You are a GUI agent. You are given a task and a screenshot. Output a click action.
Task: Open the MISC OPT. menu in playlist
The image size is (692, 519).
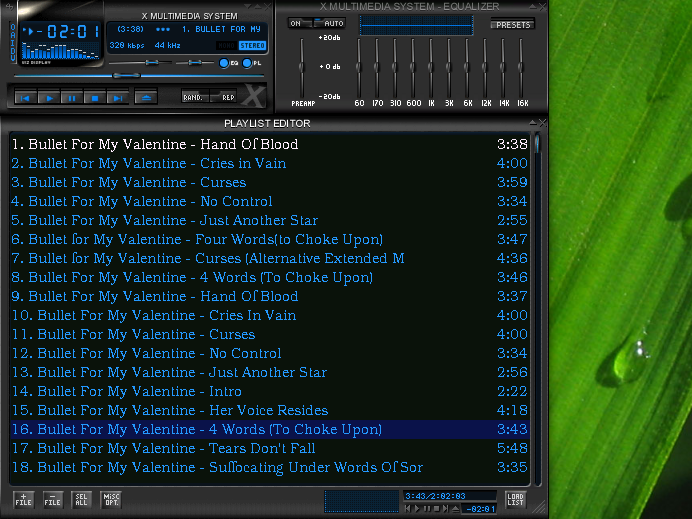[111, 500]
